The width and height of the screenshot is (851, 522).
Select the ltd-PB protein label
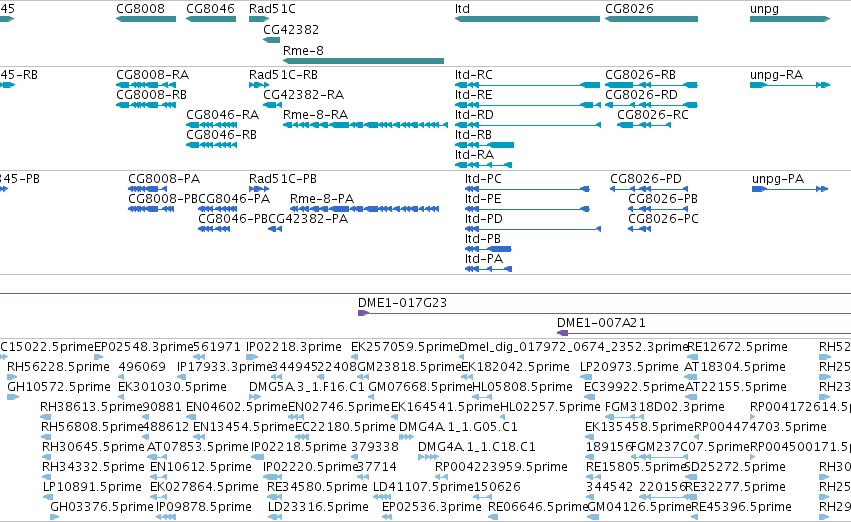pyautogui.click(x=482, y=239)
